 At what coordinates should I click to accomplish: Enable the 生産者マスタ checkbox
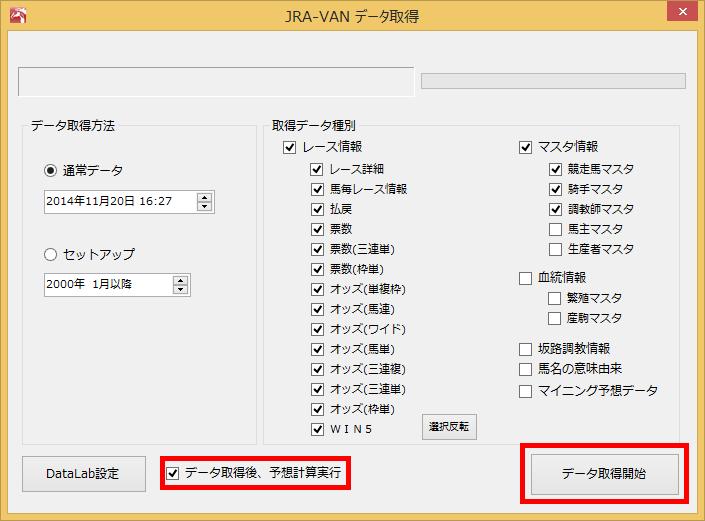pyautogui.click(x=555, y=249)
